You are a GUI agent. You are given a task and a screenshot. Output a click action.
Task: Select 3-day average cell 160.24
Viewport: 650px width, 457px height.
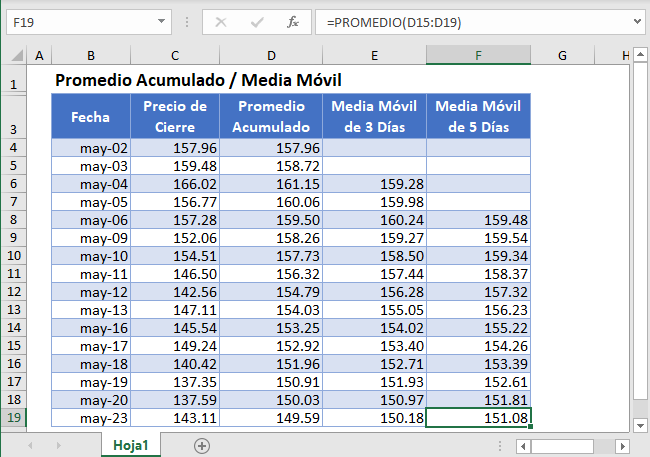point(374,220)
